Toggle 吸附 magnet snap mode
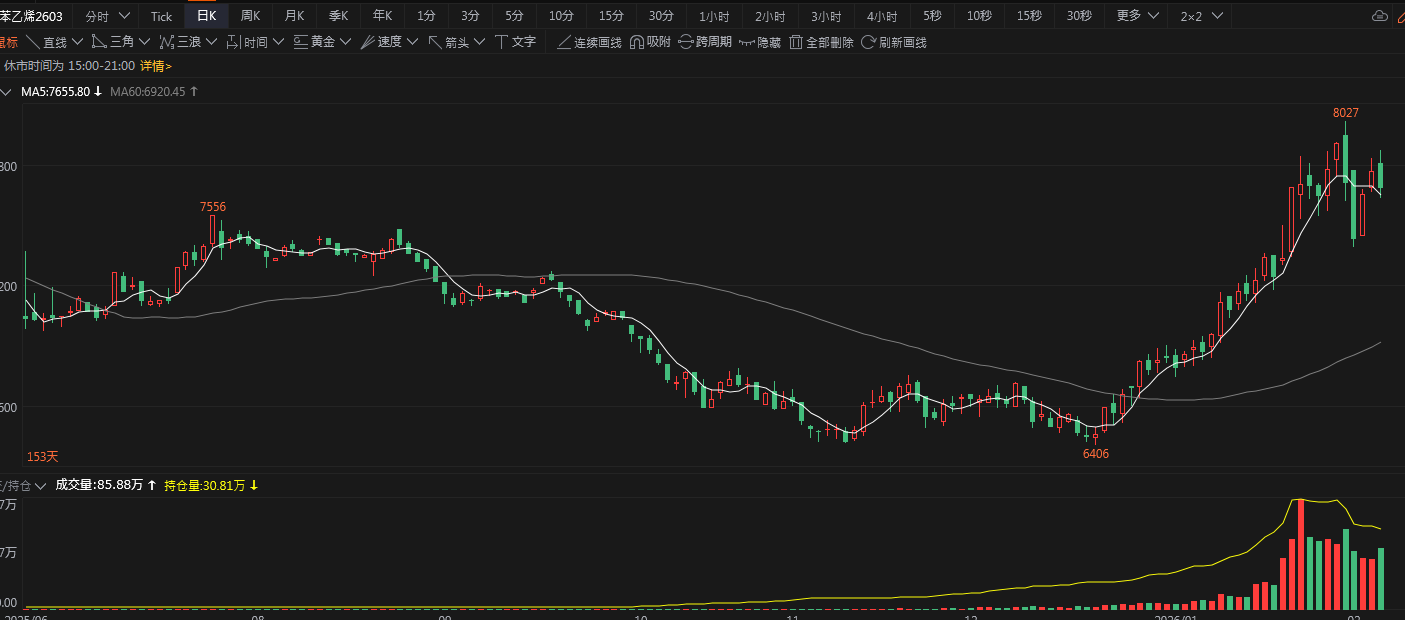 [650, 42]
